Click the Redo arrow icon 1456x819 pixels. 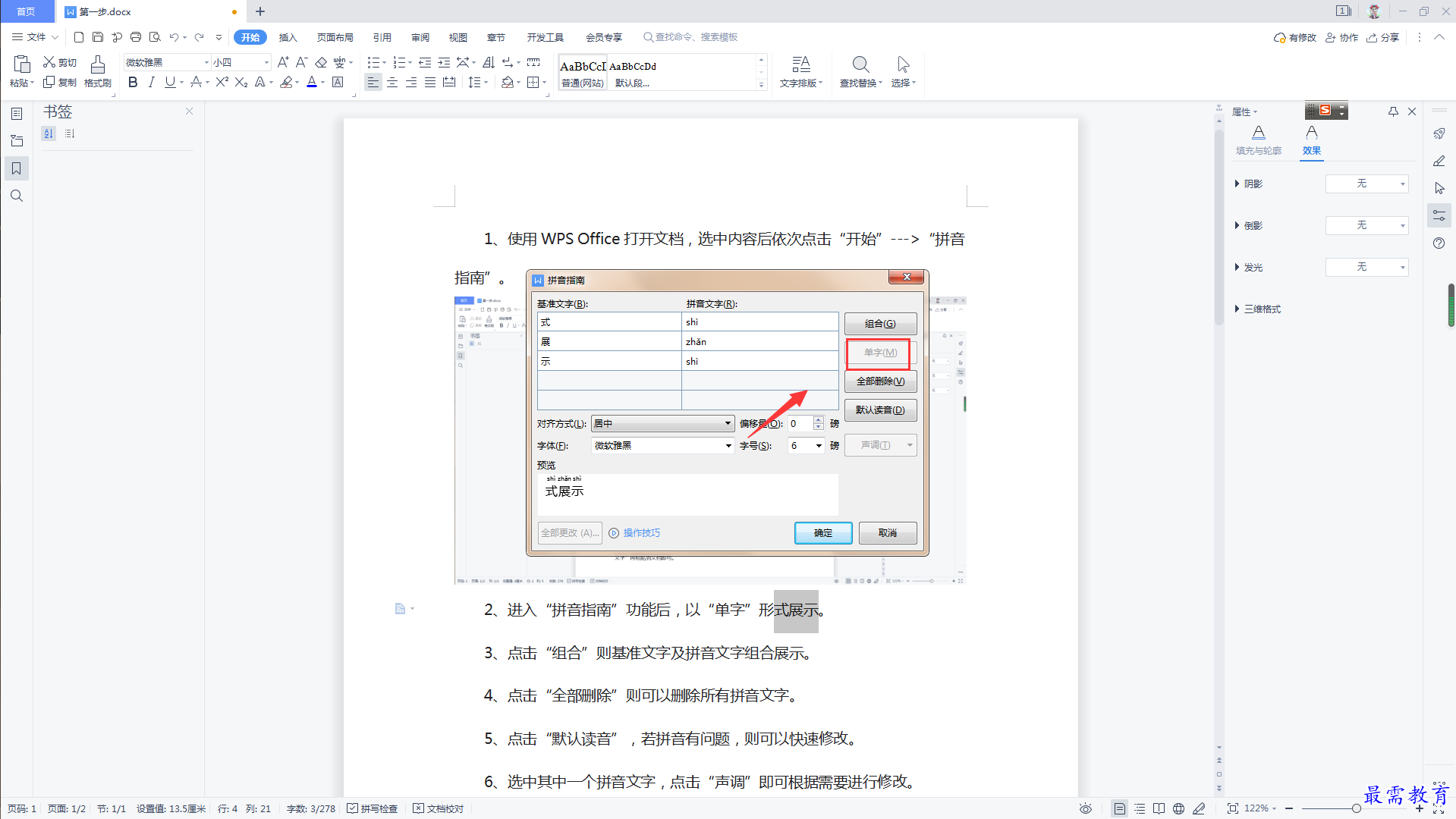pos(199,37)
